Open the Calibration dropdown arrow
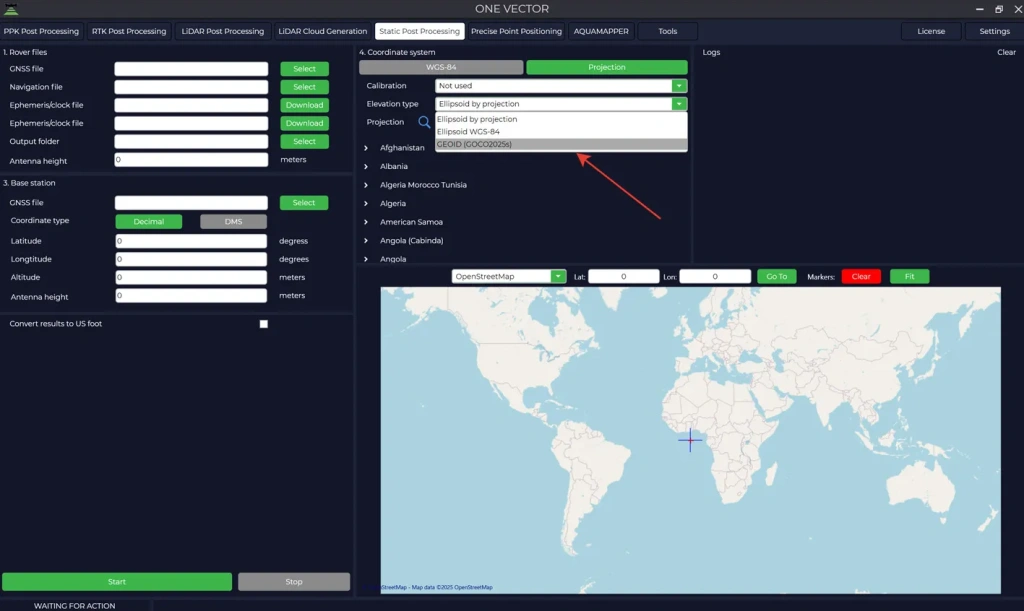The height and width of the screenshot is (611, 1024). (x=678, y=85)
